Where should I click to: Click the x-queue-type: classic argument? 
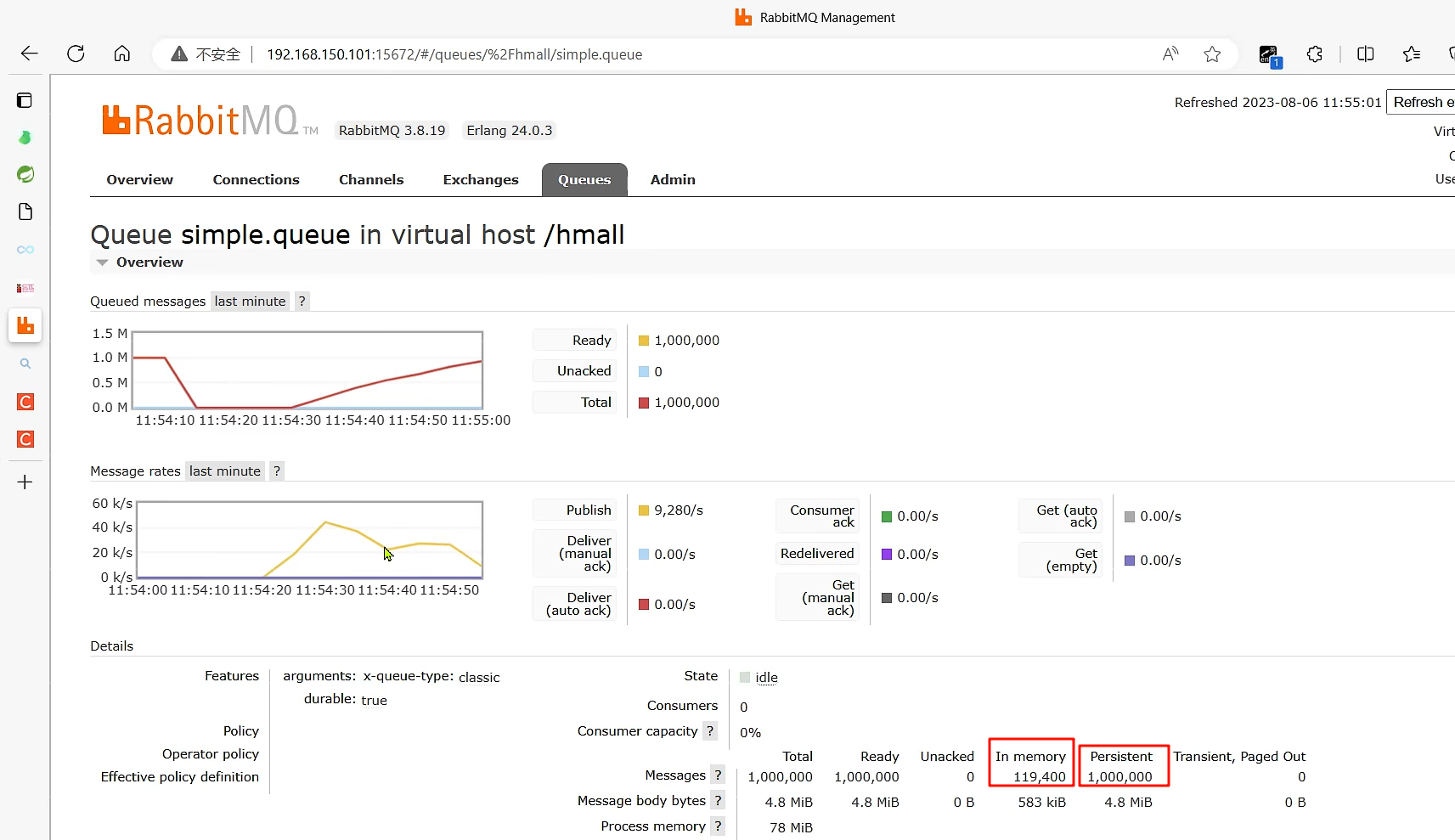pyautogui.click(x=431, y=677)
